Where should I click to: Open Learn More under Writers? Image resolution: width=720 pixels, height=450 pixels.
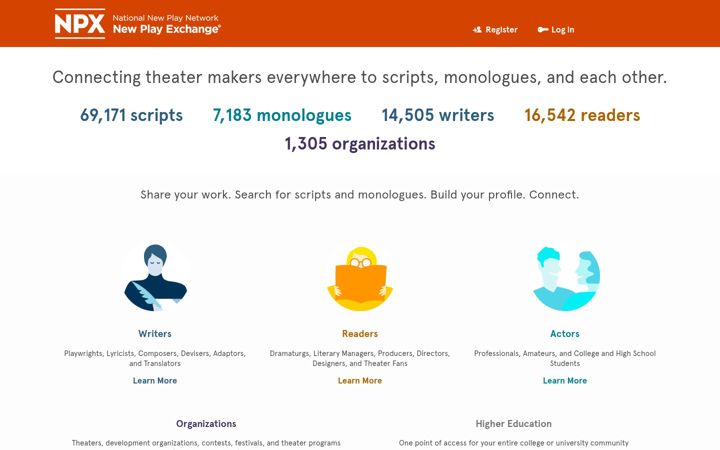pos(155,381)
